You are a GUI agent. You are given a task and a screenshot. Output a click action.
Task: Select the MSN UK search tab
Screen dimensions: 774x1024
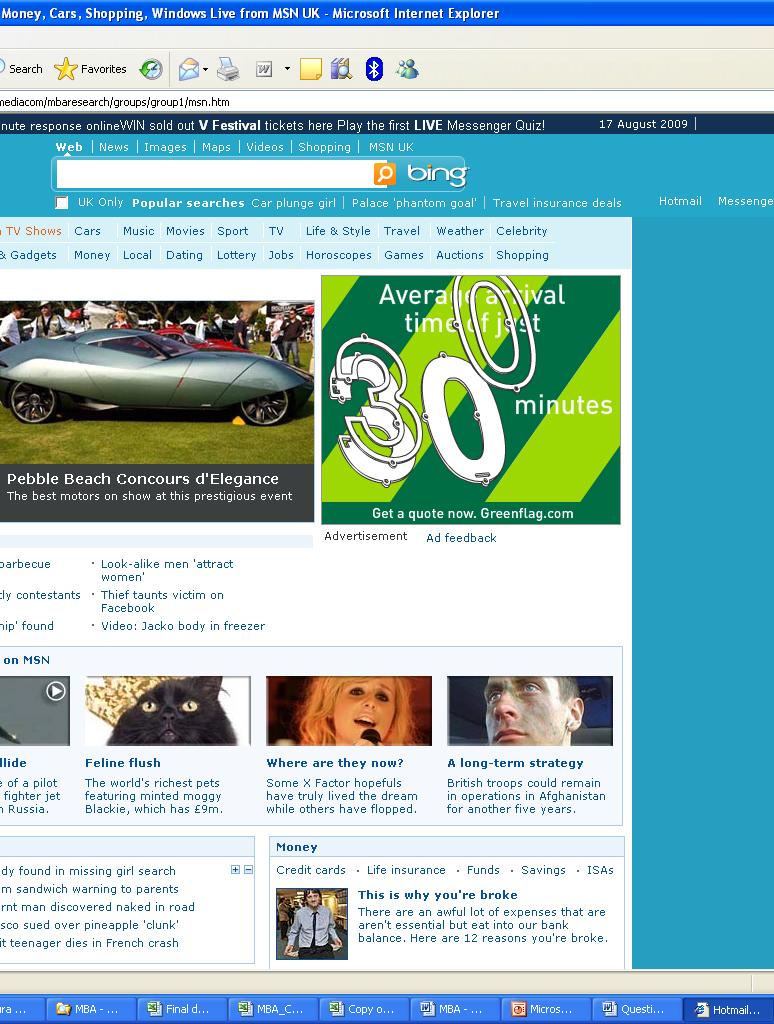[391, 147]
